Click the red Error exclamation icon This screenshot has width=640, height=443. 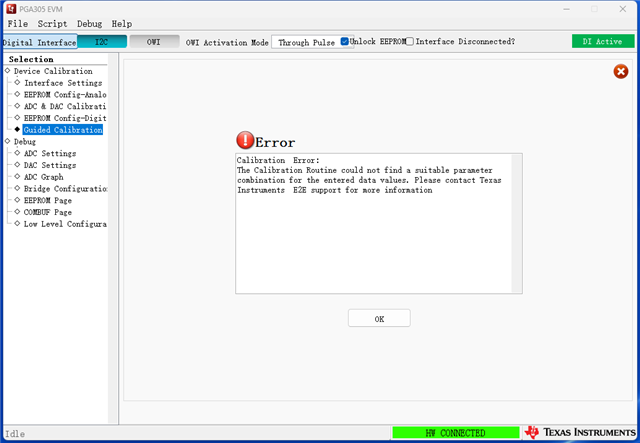coord(245,140)
